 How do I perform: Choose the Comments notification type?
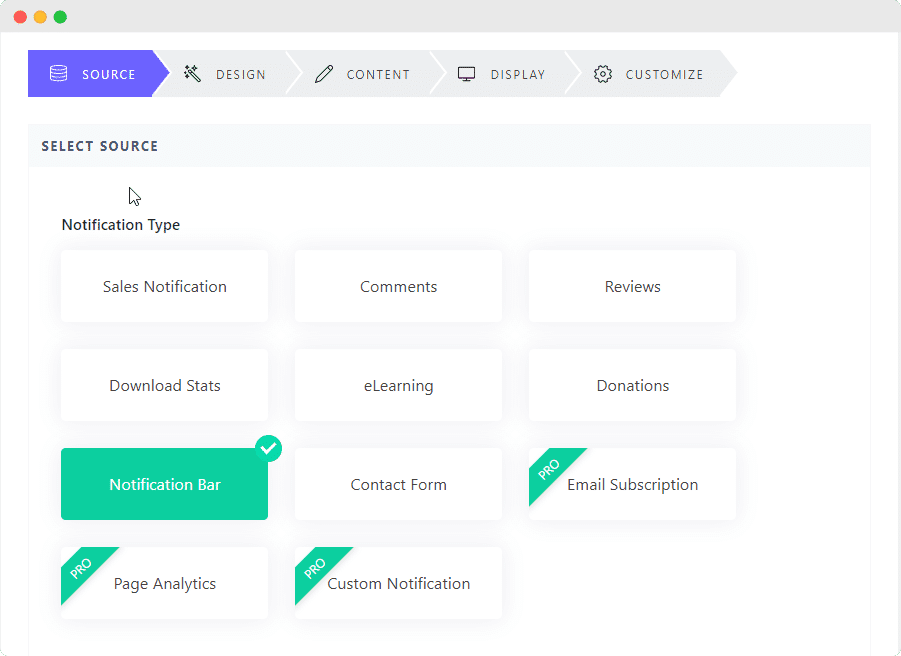tap(398, 286)
